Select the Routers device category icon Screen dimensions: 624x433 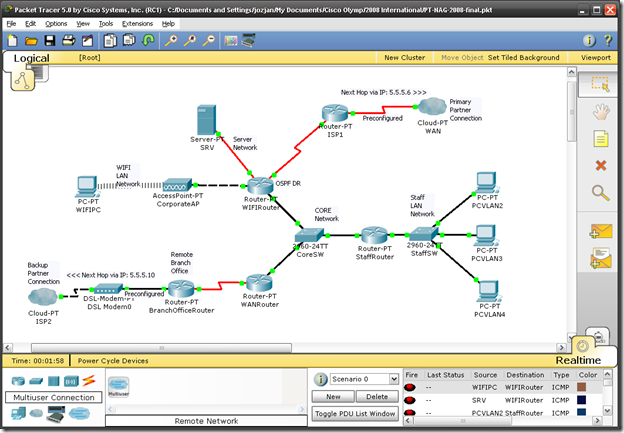[x=18, y=381]
